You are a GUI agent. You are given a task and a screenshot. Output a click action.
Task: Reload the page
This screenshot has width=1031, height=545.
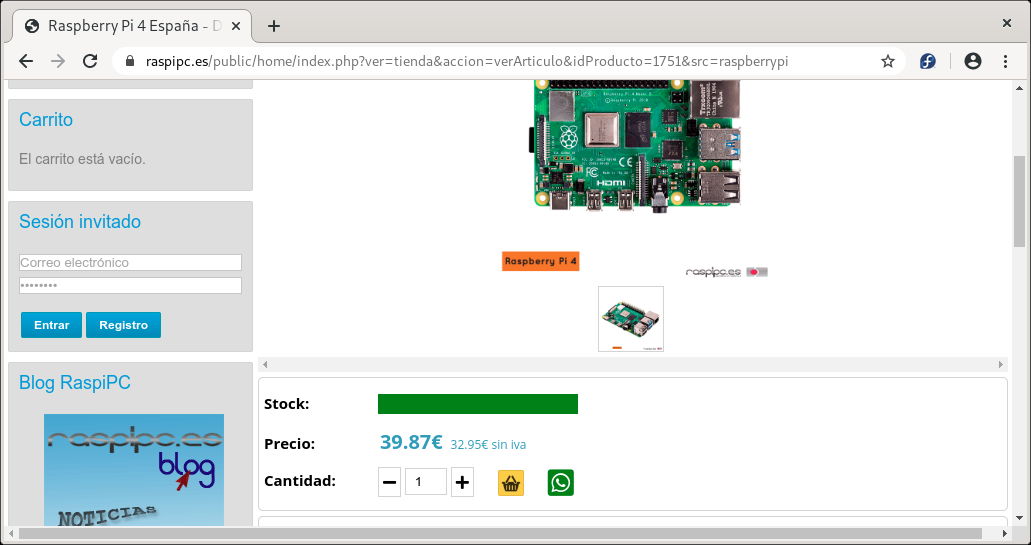pos(90,61)
